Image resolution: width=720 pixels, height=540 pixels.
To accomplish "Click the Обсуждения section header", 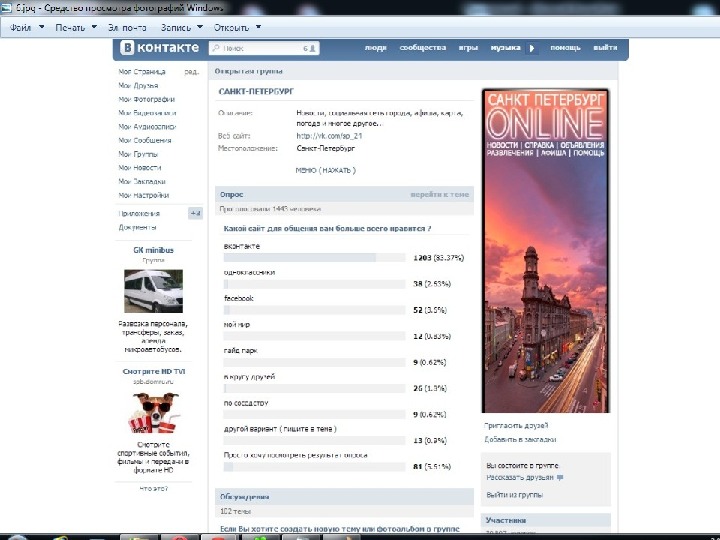I will [x=344, y=497].
